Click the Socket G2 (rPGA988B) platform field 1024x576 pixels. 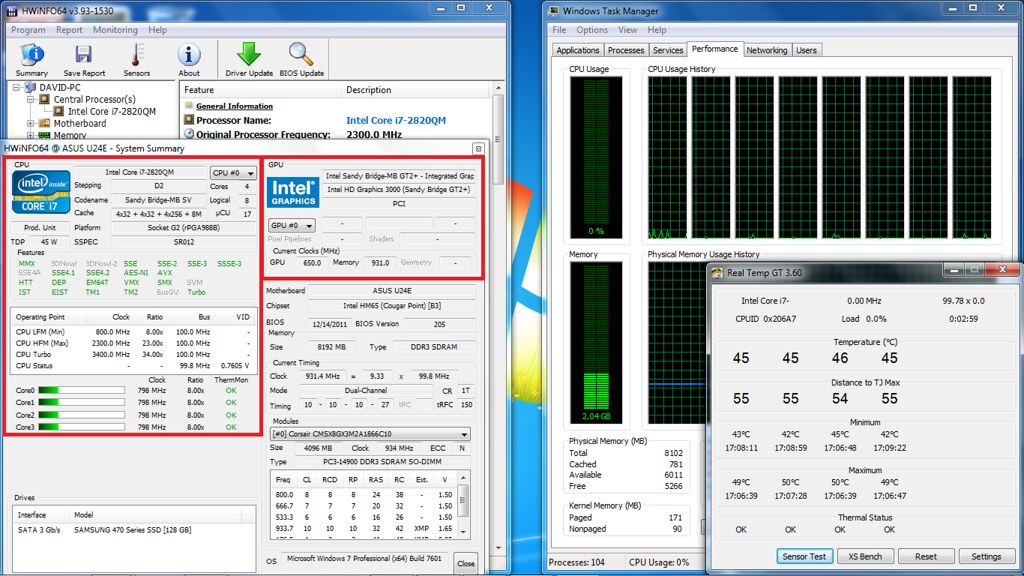pyautogui.click(x=184, y=228)
